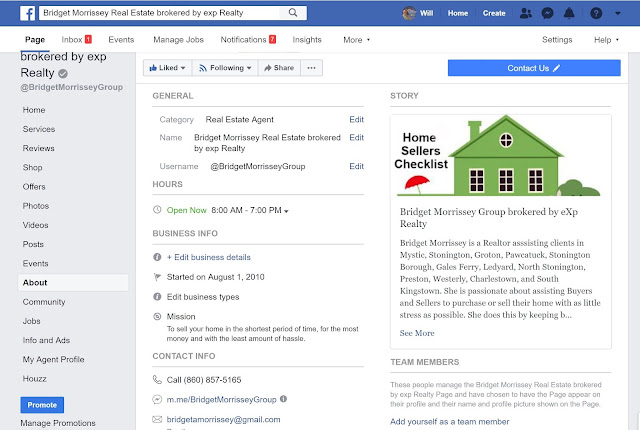Image resolution: width=640 pixels, height=430 pixels.
Task: Open the Events tab in top navigation
Action: (x=121, y=40)
